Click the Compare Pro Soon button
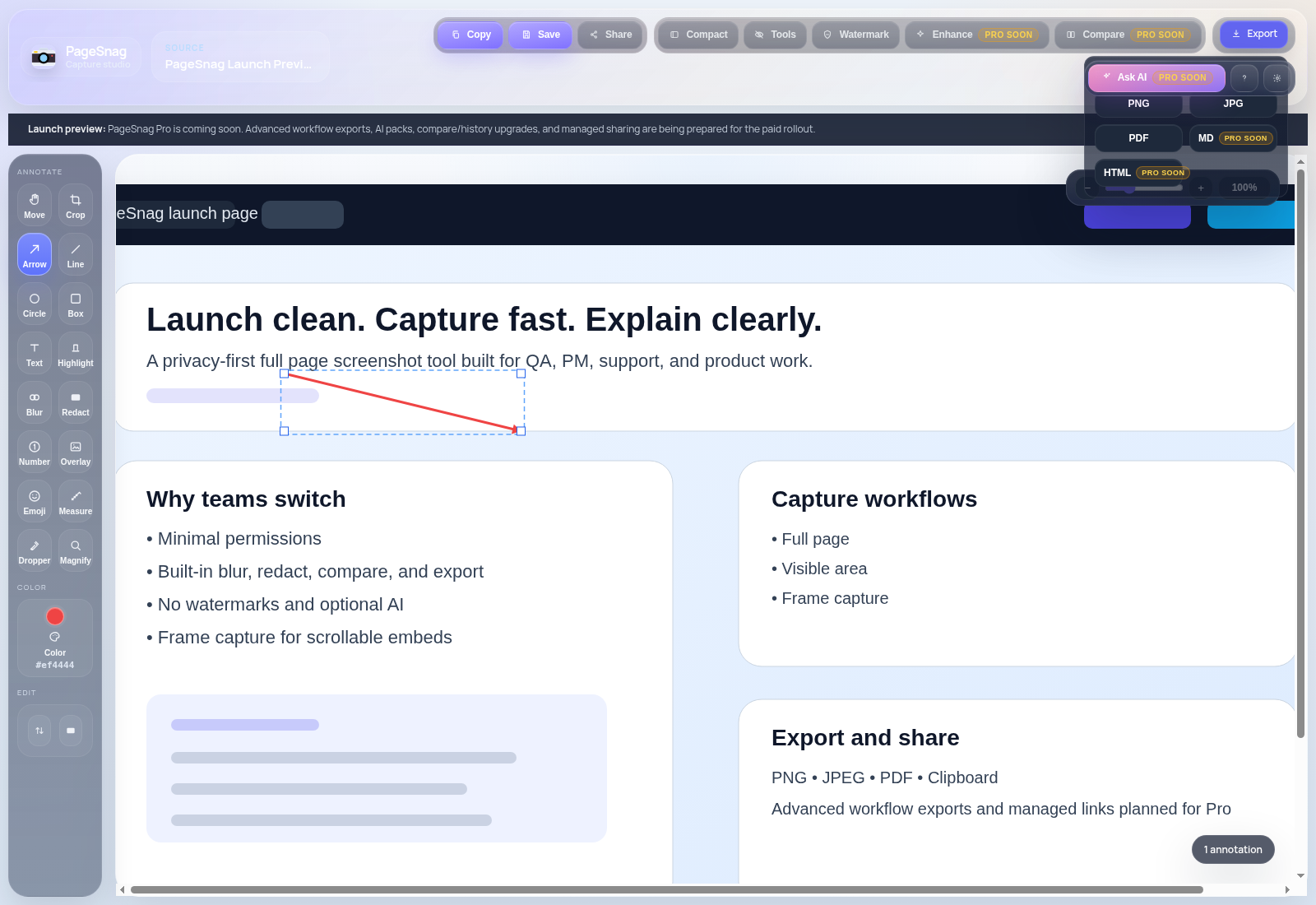This screenshot has height=905, width=1316. (x=1128, y=35)
